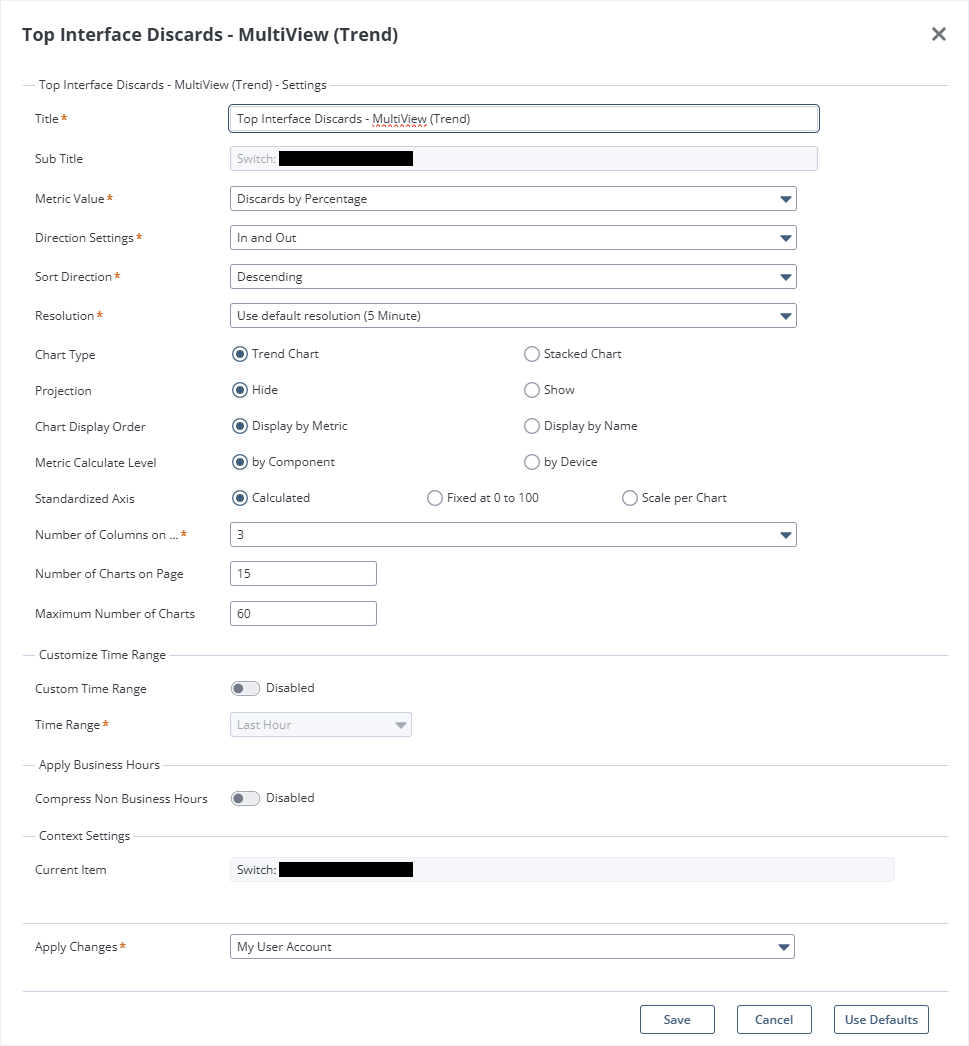The width and height of the screenshot is (969, 1046).
Task: Open the Apply Changes dropdown
Action: coord(512,947)
